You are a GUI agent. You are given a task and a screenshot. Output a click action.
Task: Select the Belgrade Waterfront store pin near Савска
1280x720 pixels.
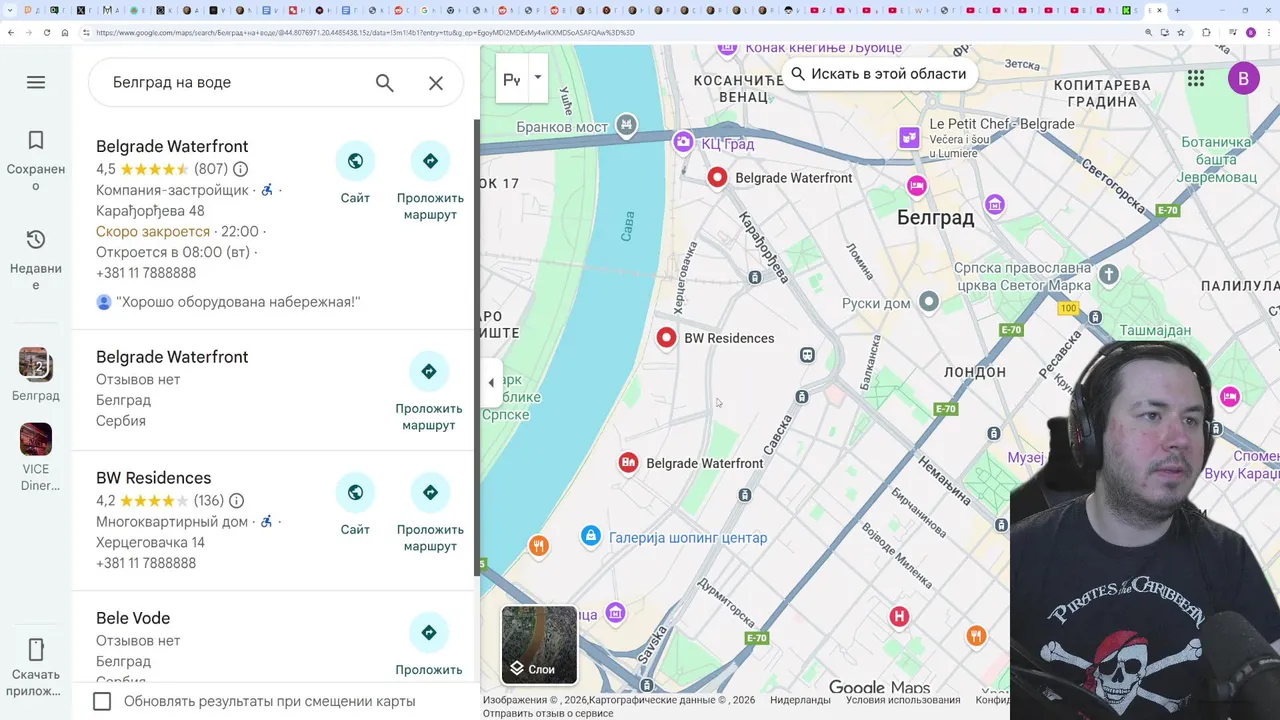pyautogui.click(x=628, y=463)
